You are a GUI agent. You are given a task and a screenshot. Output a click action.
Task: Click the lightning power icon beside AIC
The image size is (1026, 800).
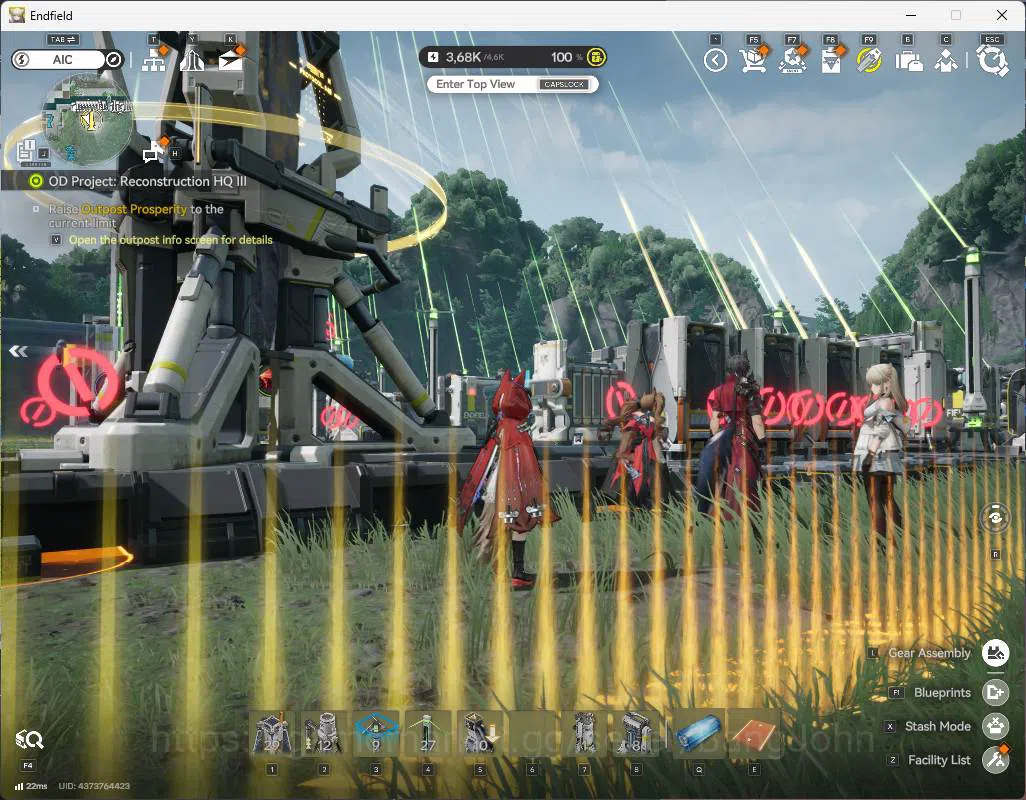22,60
